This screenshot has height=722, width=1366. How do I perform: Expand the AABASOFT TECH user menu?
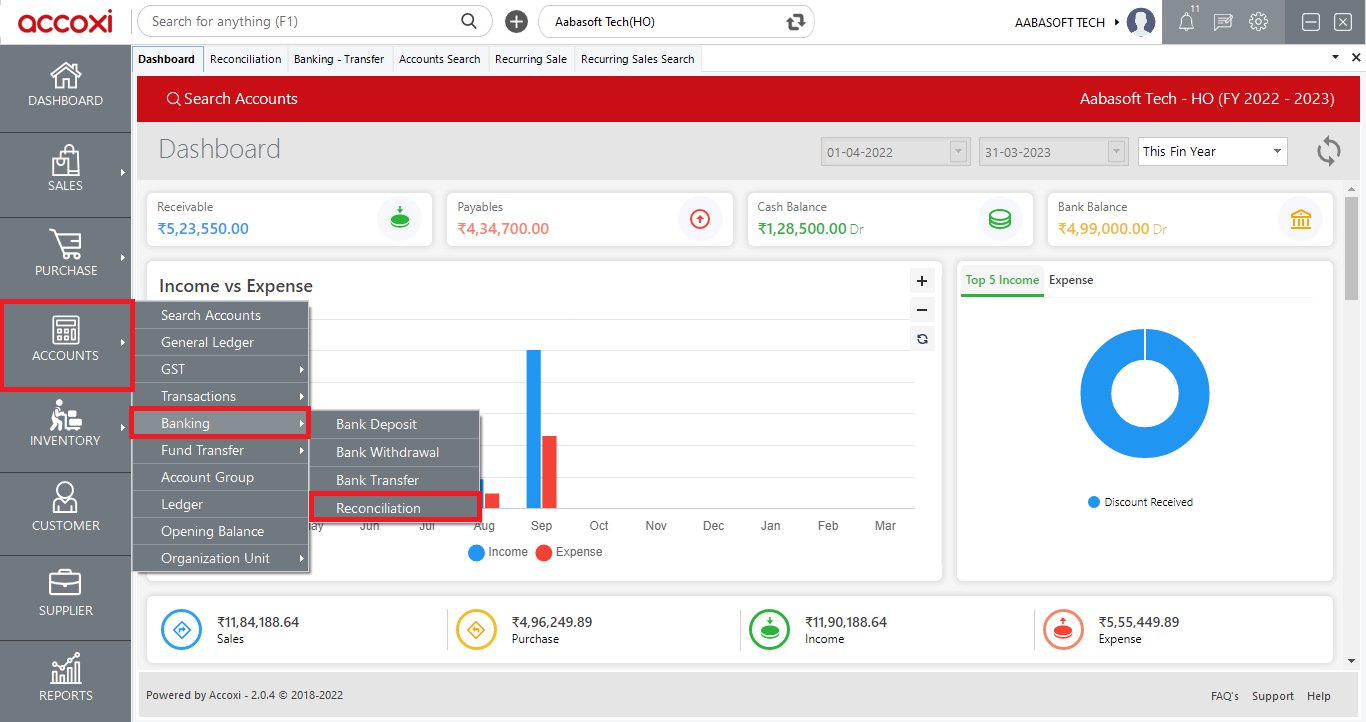pyautogui.click(x=1067, y=22)
